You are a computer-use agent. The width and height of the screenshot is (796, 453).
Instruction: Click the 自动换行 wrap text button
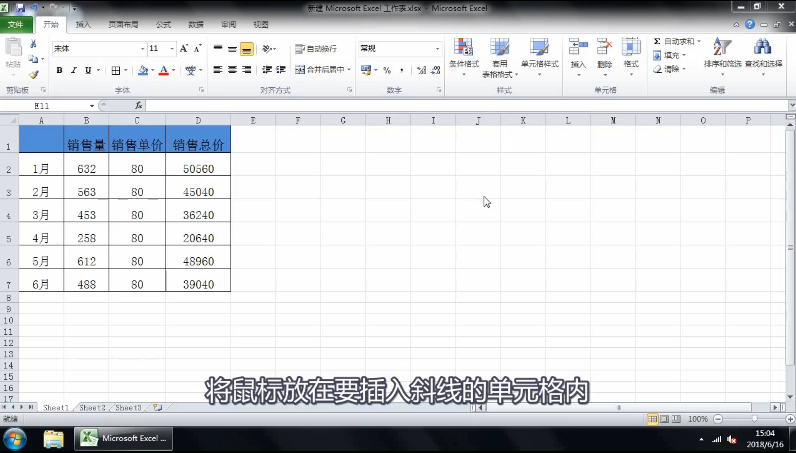(316, 48)
